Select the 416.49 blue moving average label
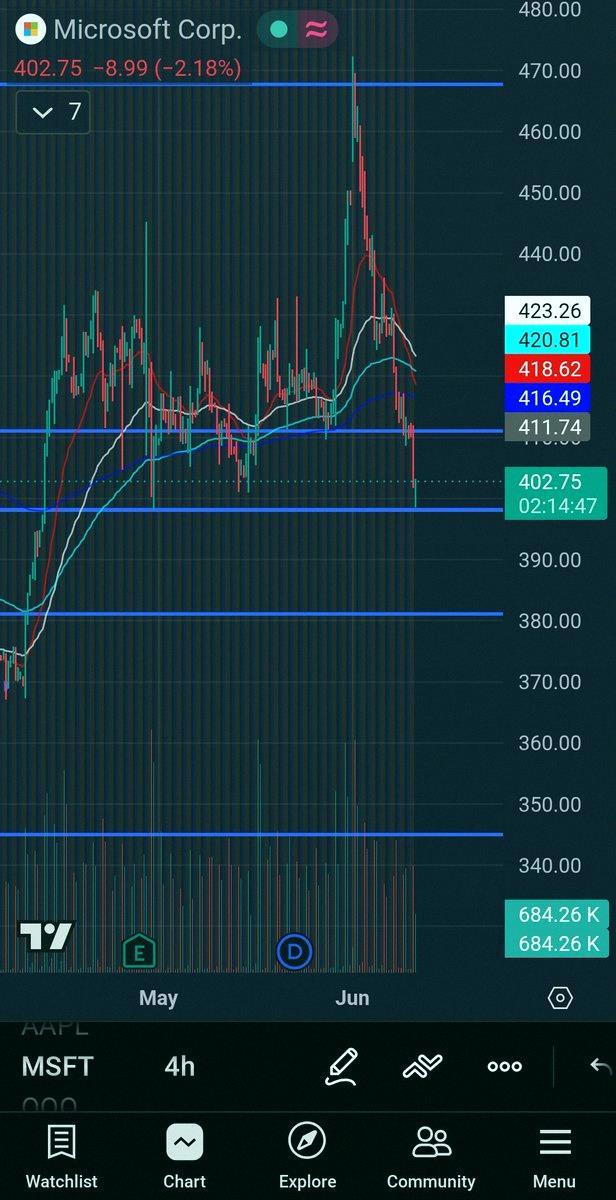The height and width of the screenshot is (1200, 616). click(x=549, y=398)
